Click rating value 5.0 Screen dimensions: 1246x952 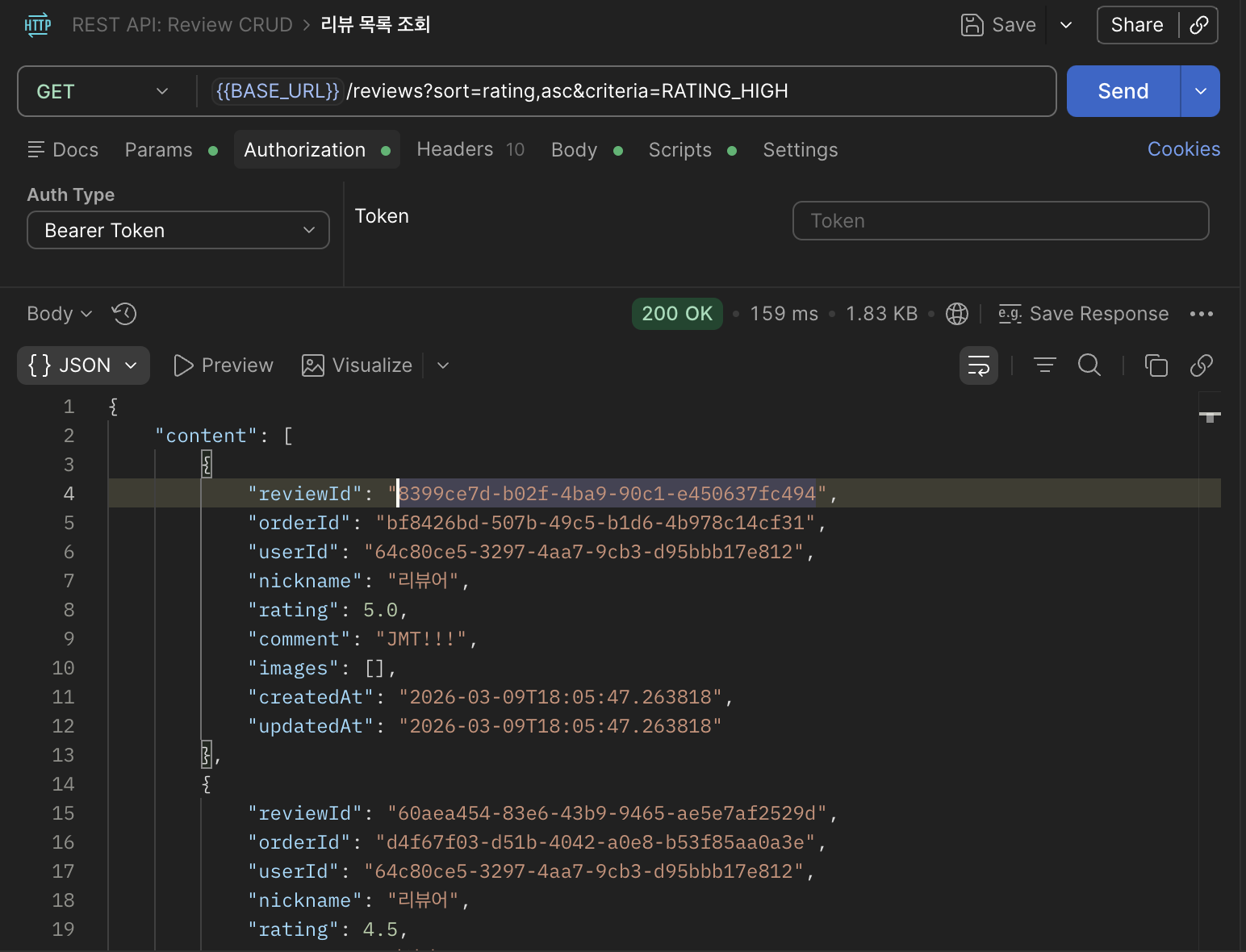380,610
